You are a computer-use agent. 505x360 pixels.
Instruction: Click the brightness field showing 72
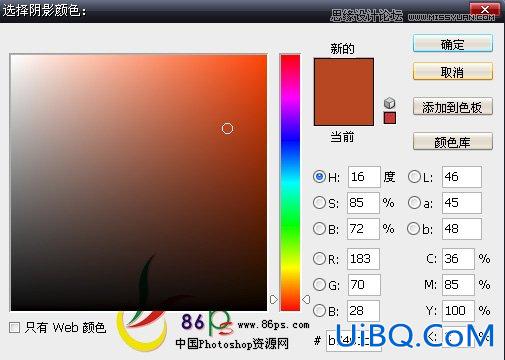[363, 229]
